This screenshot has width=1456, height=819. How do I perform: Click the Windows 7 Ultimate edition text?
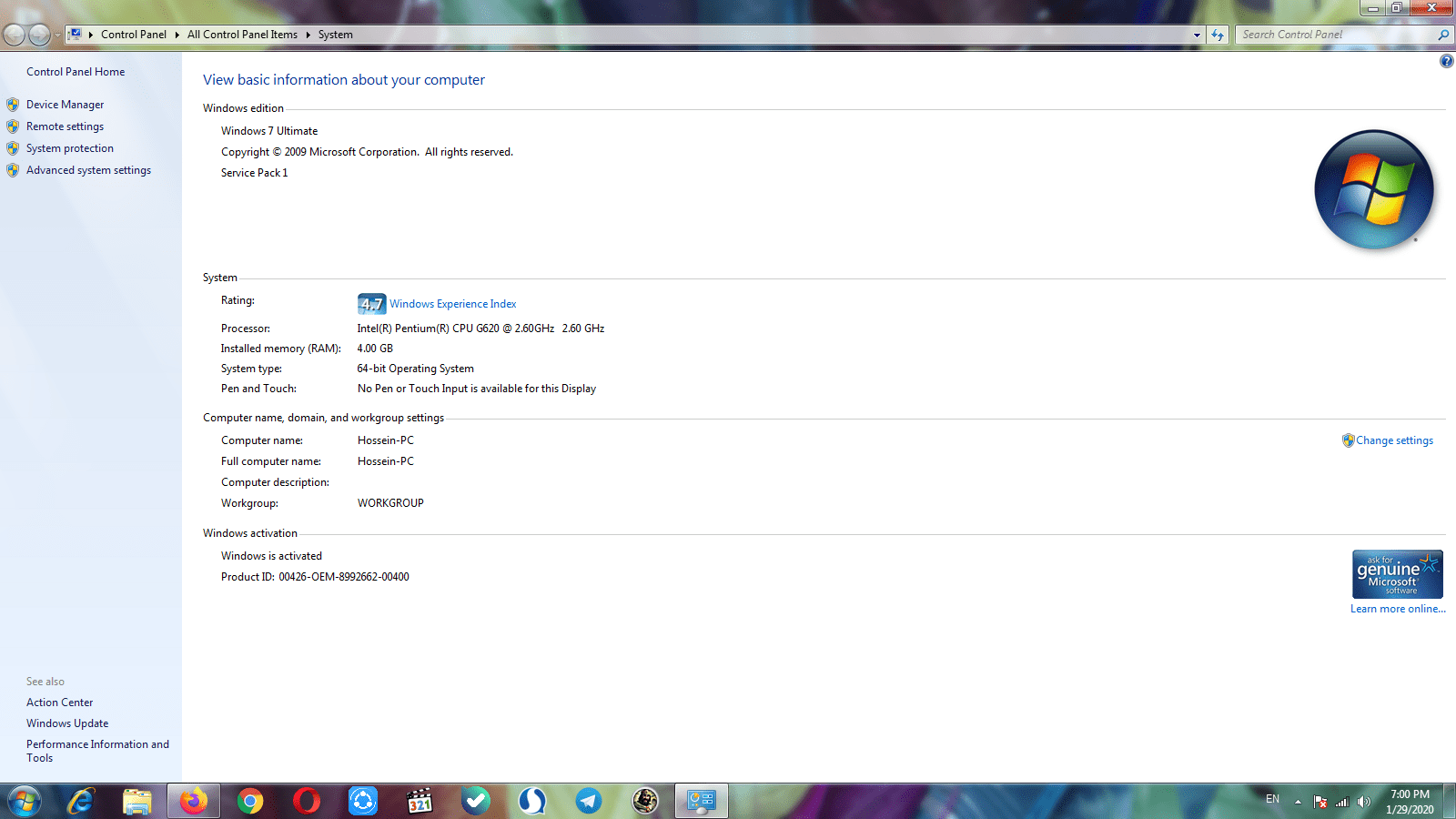(x=269, y=131)
